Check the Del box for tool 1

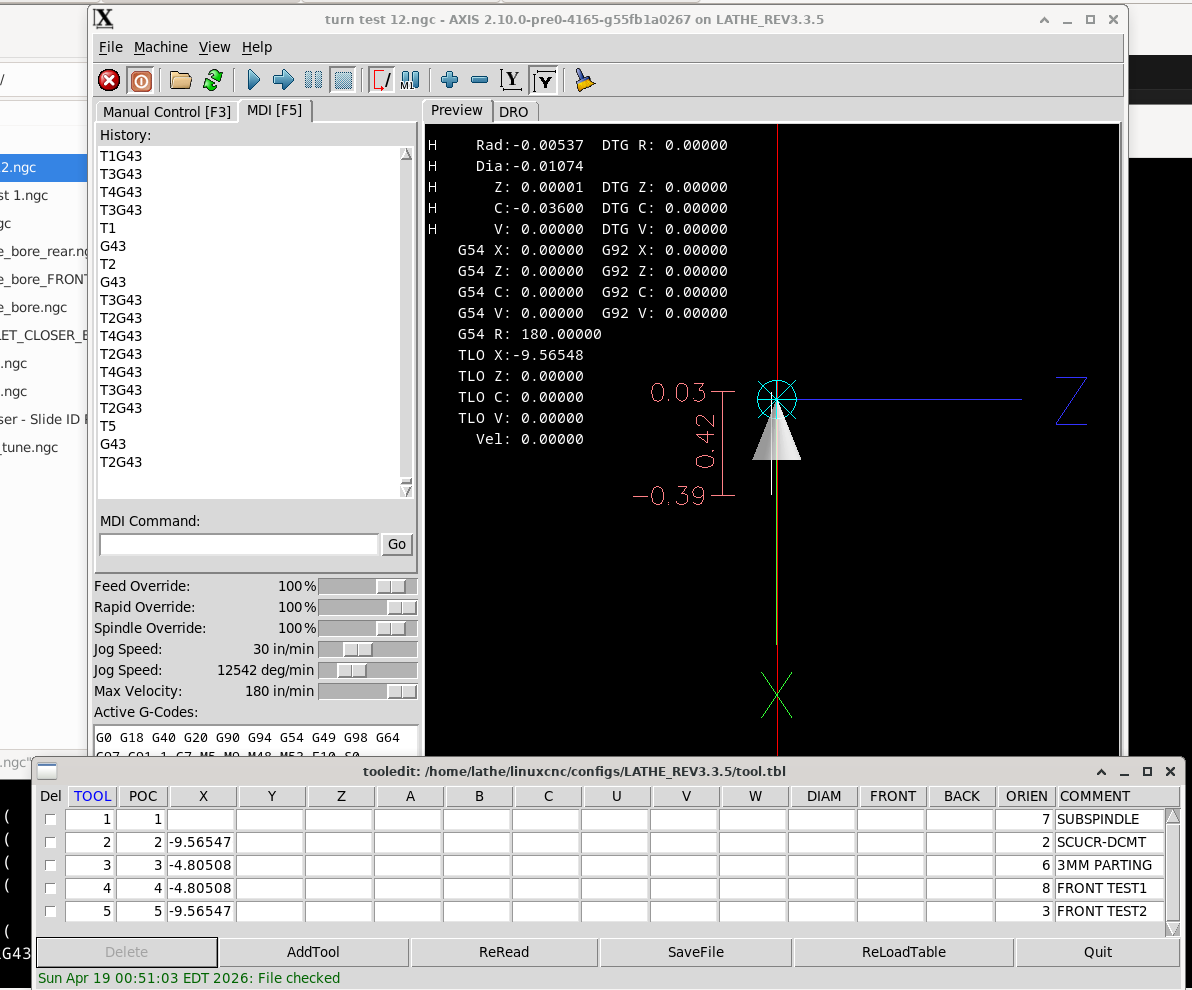point(50,820)
